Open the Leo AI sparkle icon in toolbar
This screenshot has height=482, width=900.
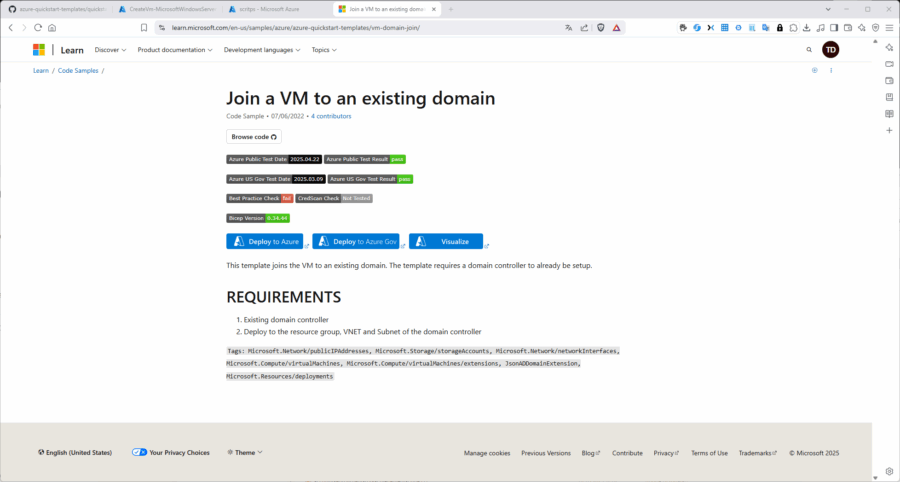(862, 28)
